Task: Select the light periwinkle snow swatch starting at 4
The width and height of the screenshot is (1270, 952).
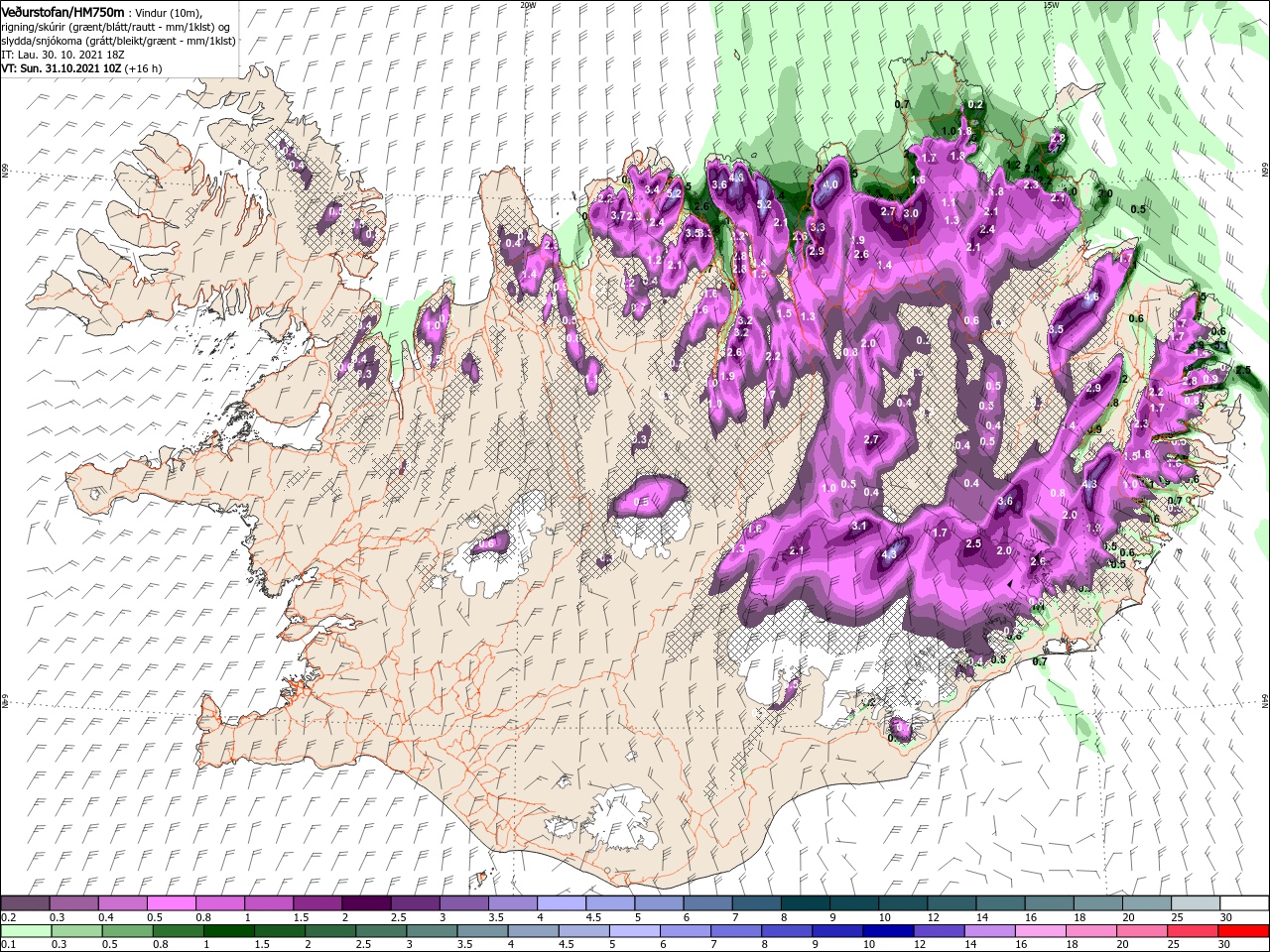Action: pyautogui.click(x=561, y=903)
